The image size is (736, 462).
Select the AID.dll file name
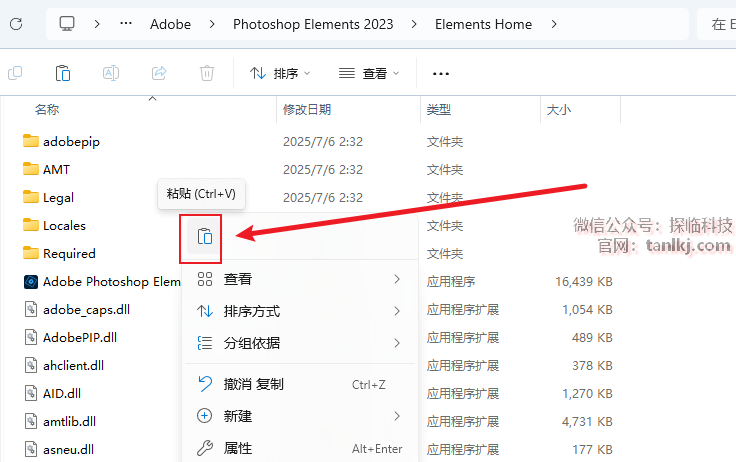[62, 393]
